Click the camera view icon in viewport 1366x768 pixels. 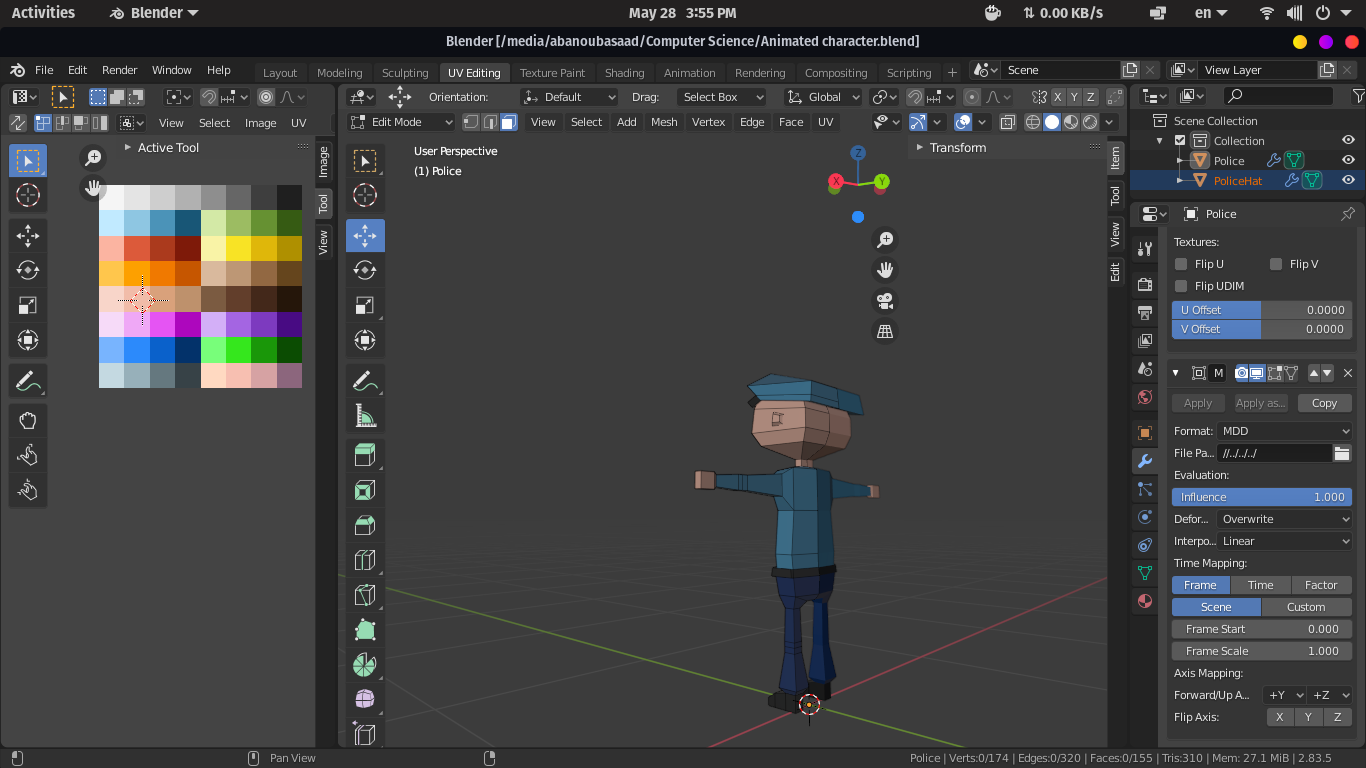coord(885,301)
